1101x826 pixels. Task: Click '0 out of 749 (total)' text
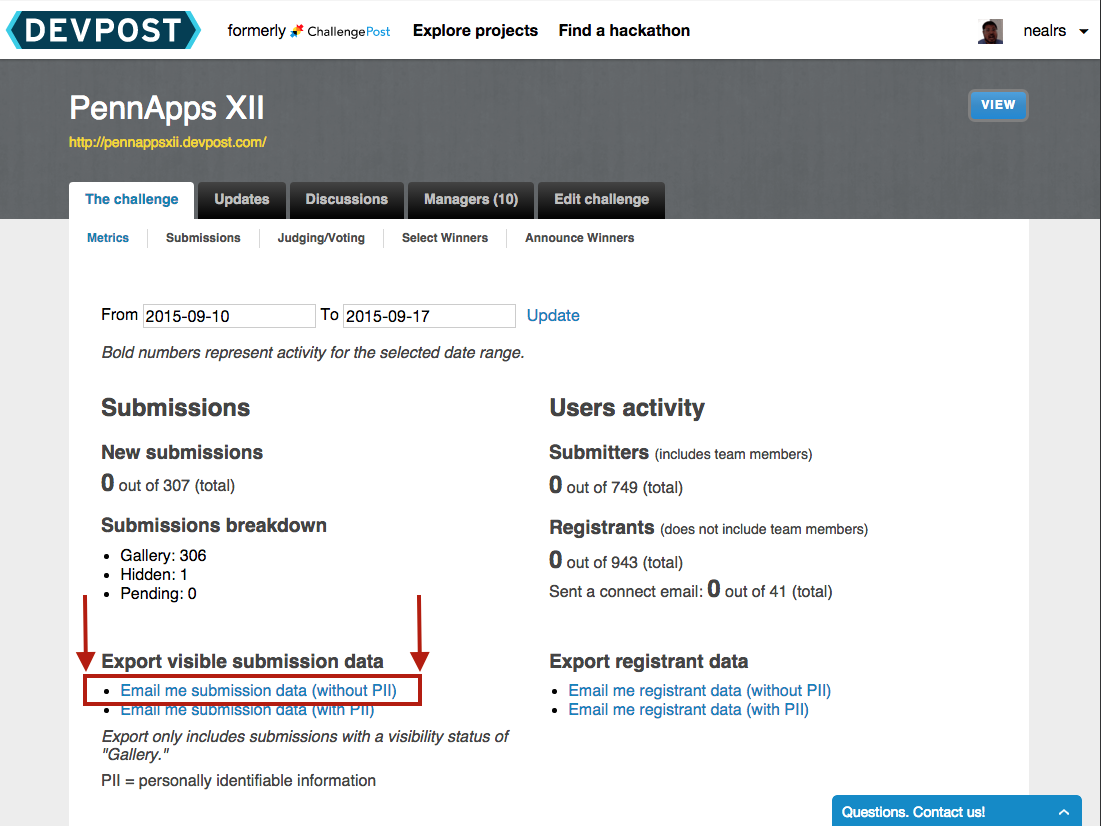tap(616, 486)
